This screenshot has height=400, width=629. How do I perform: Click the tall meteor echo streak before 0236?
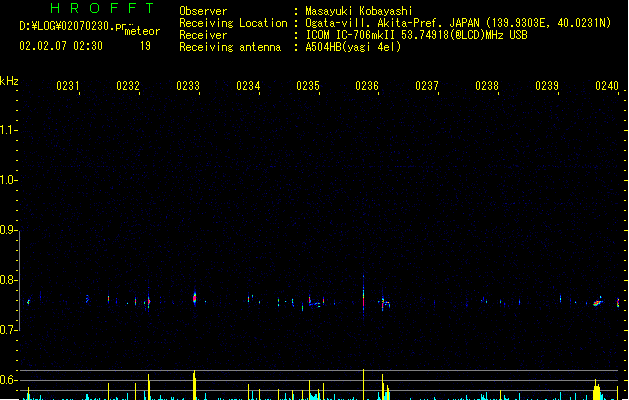(363, 297)
